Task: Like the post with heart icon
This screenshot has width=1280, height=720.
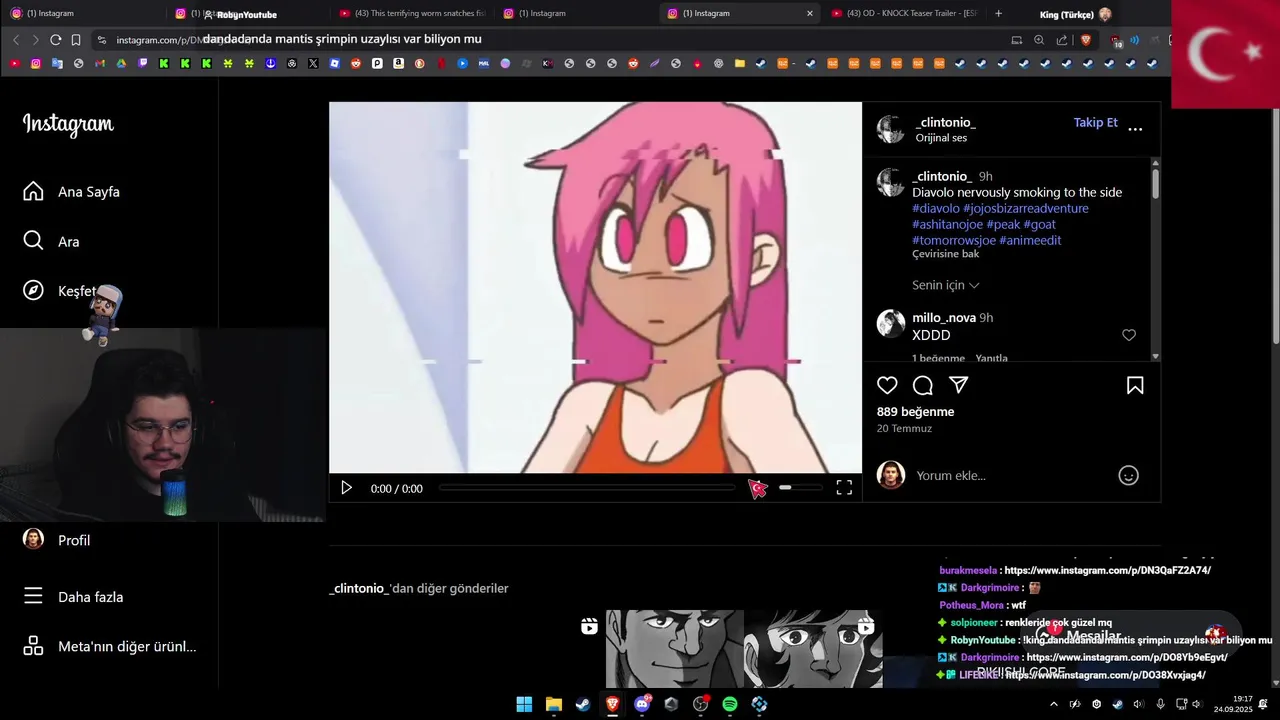Action: point(887,385)
